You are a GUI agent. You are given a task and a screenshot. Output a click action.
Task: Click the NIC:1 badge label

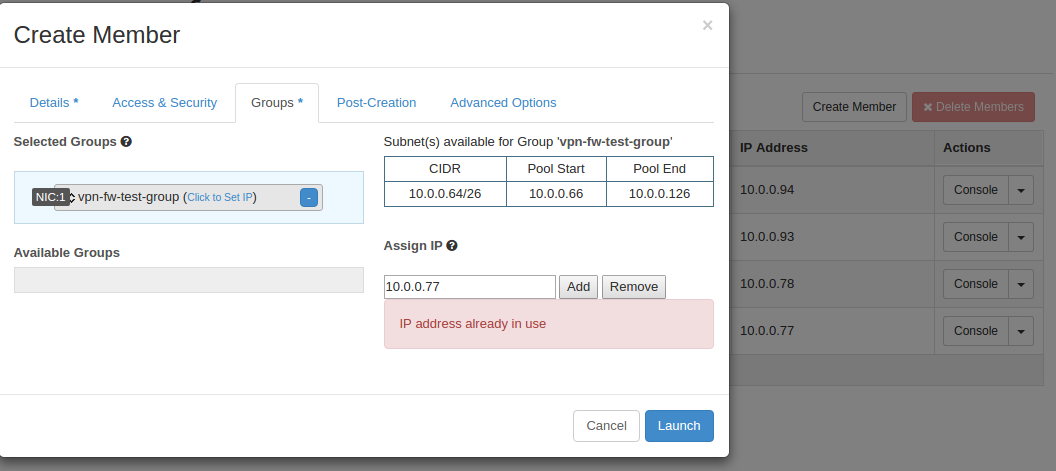coord(51,197)
